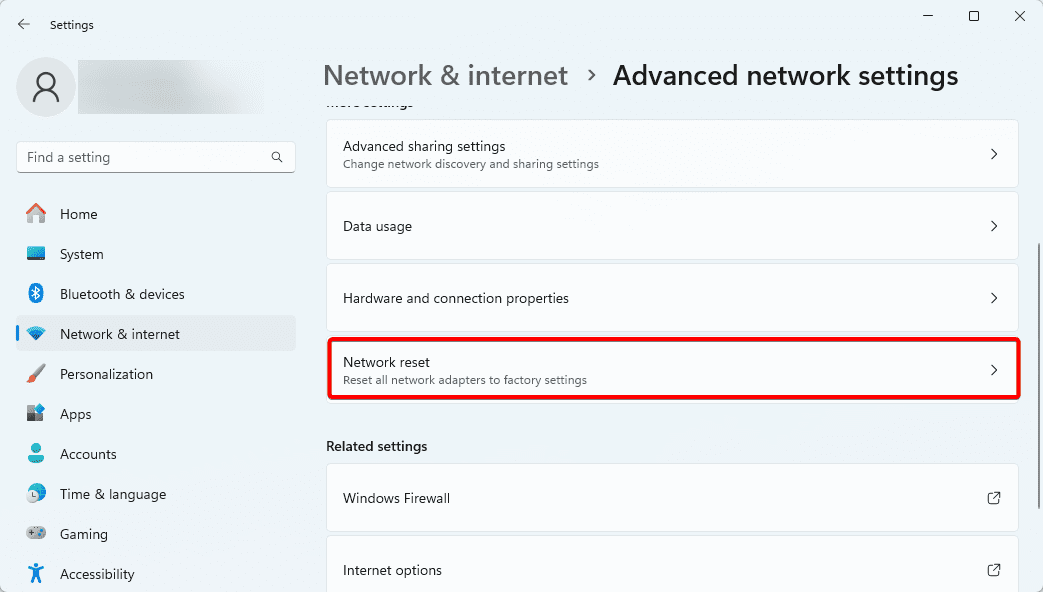The image size is (1043, 592).
Task: Click the search magnifier icon
Action: click(277, 157)
